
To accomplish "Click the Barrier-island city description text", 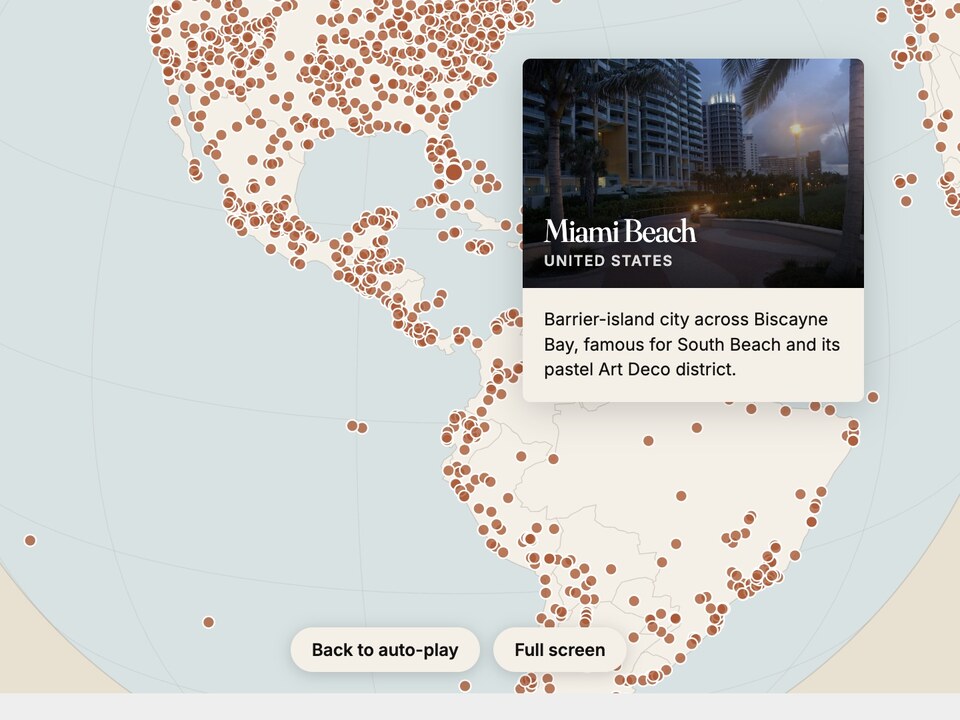I will click(692, 344).
